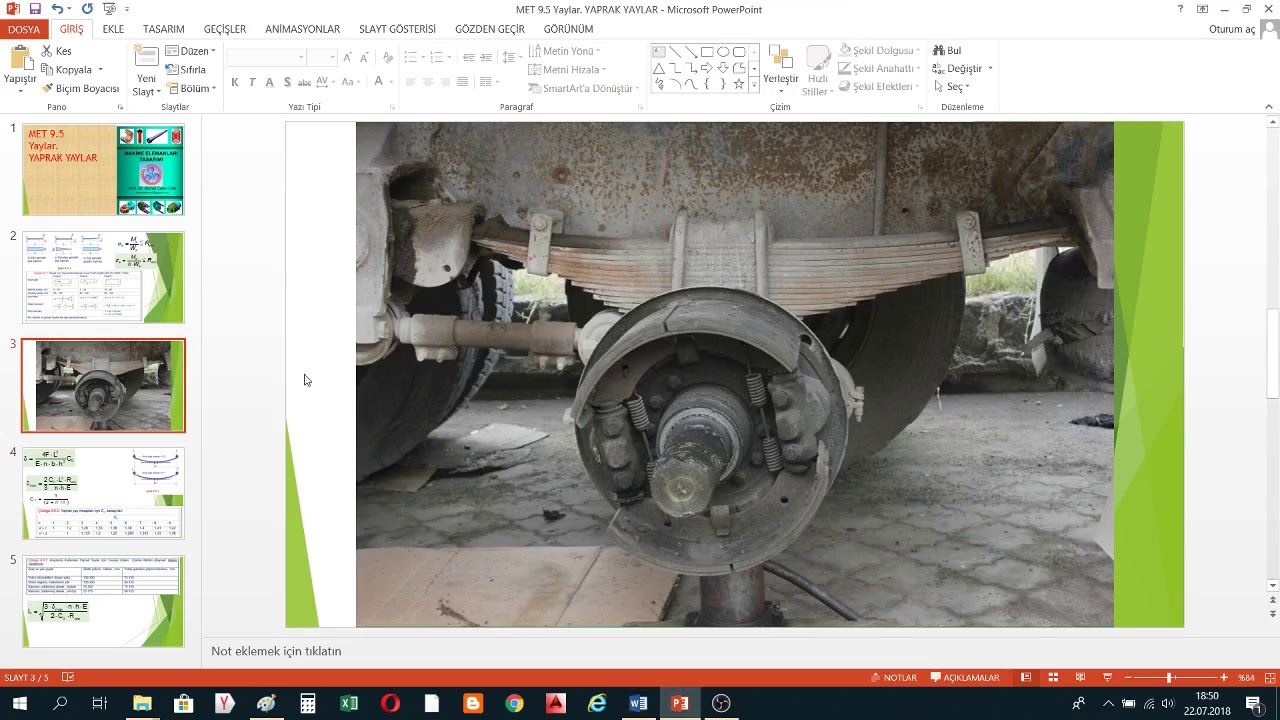This screenshot has height=720, width=1280.
Task: Toggle justify text alignment
Action: tap(464, 82)
